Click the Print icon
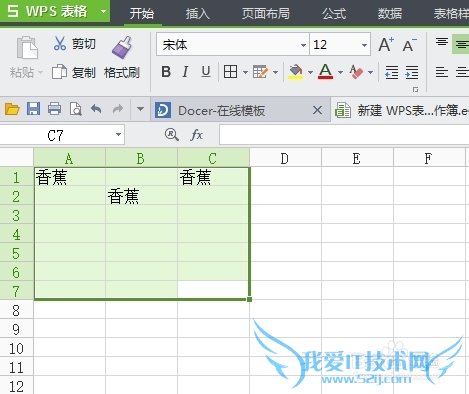The image size is (469, 394). (x=54, y=109)
